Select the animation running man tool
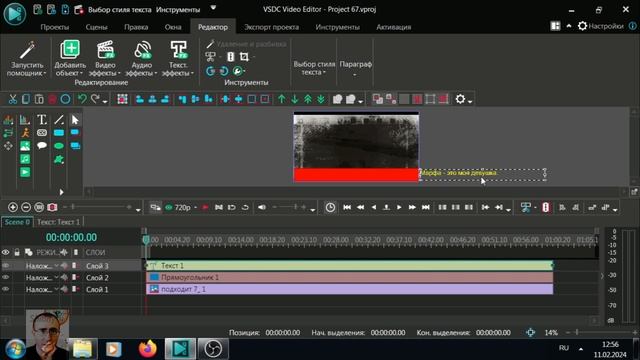The height and width of the screenshot is (360, 640). click(x=25, y=133)
